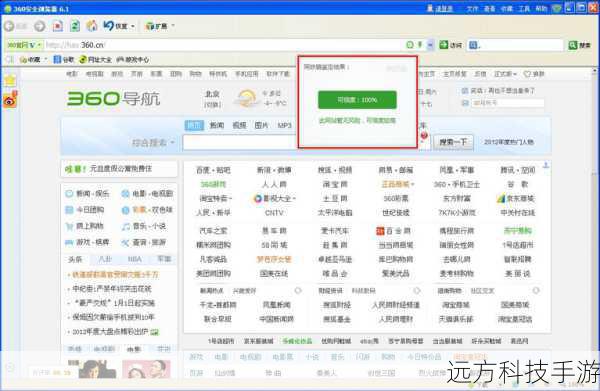600x391 pixels.
Task: Select the 图片 search tab
Action: [261, 125]
